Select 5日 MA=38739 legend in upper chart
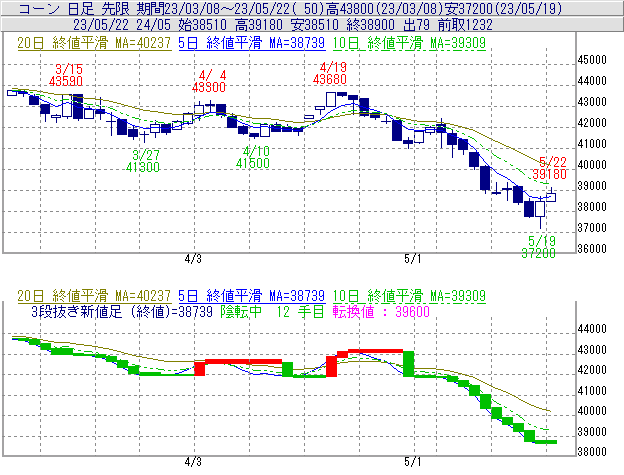624x475 pixels. tap(252, 43)
